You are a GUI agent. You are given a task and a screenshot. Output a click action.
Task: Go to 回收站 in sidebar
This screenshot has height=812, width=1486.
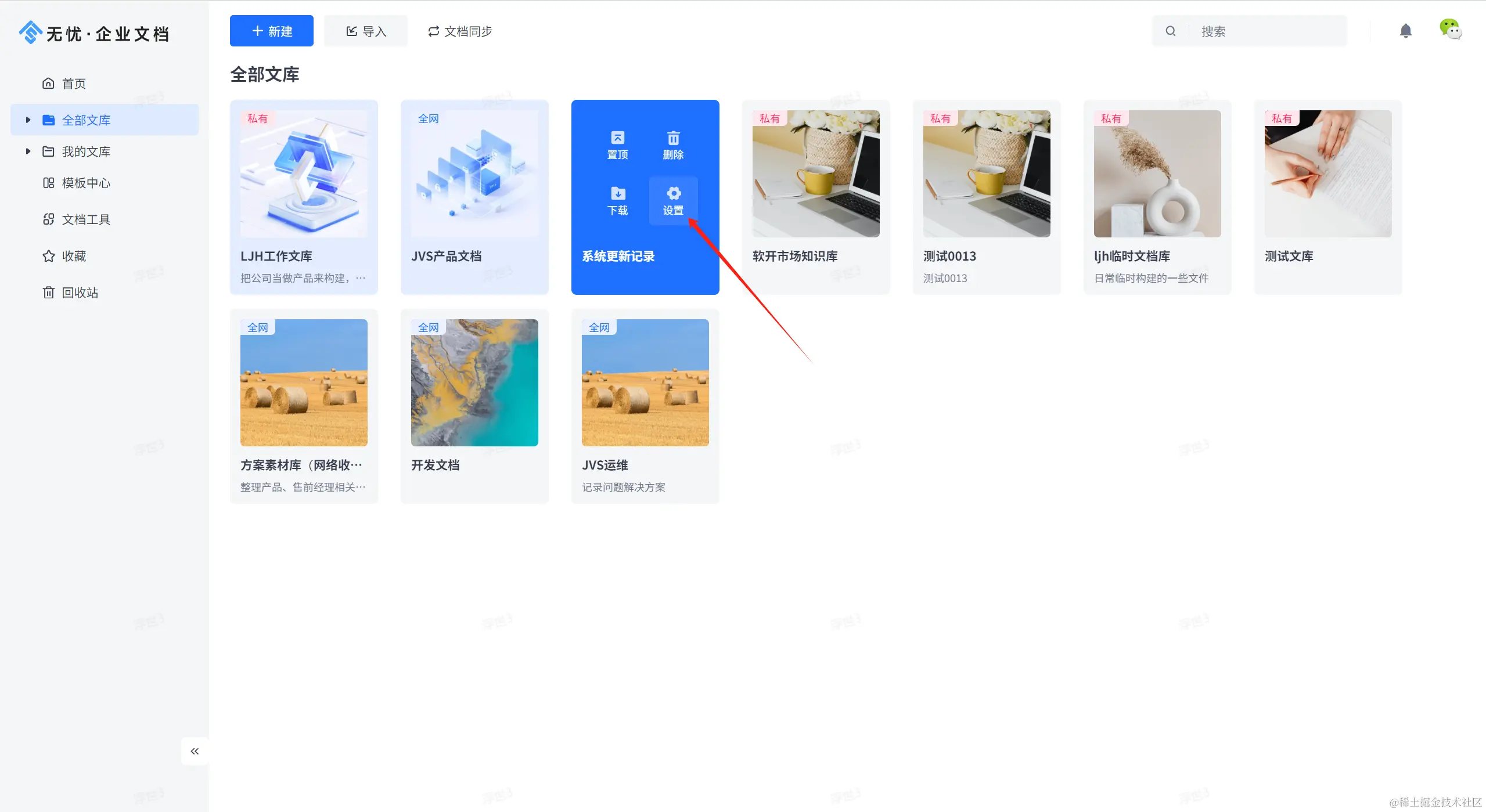tap(80, 293)
